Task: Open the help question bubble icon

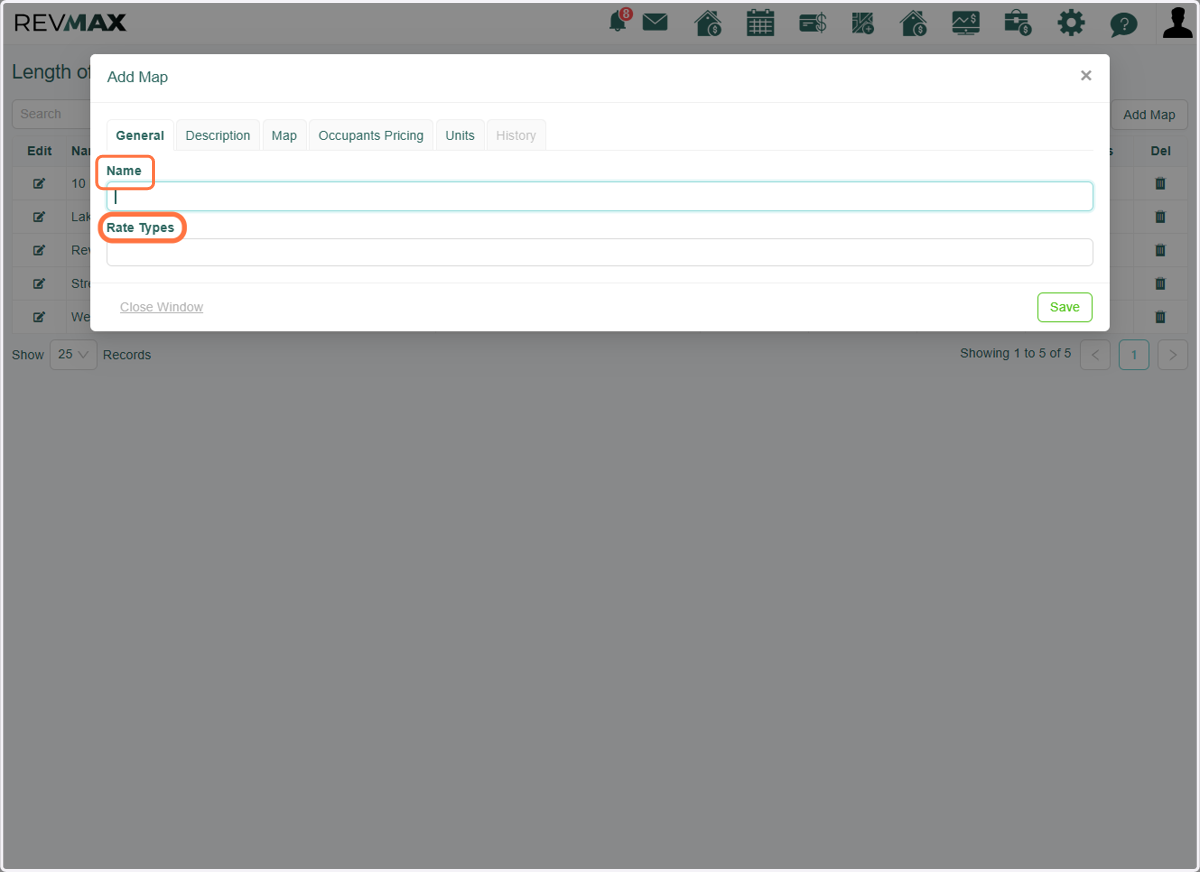Action: click(x=1124, y=24)
